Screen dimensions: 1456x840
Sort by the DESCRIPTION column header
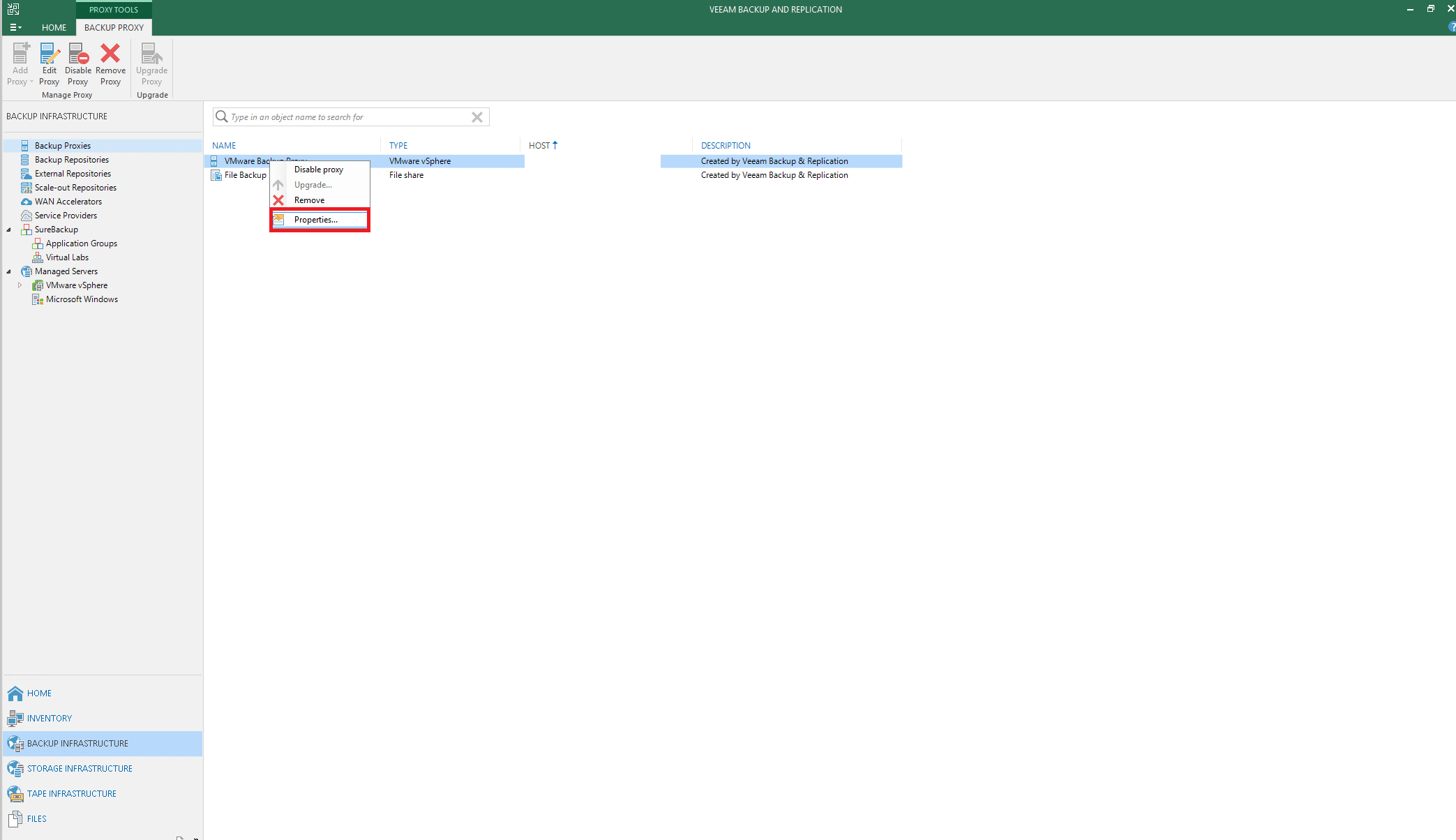[726, 145]
